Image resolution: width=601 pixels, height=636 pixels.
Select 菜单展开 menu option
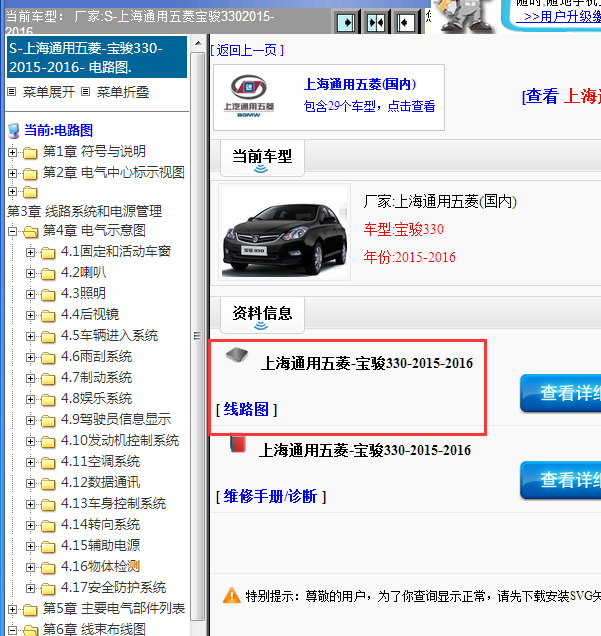click(x=49, y=92)
